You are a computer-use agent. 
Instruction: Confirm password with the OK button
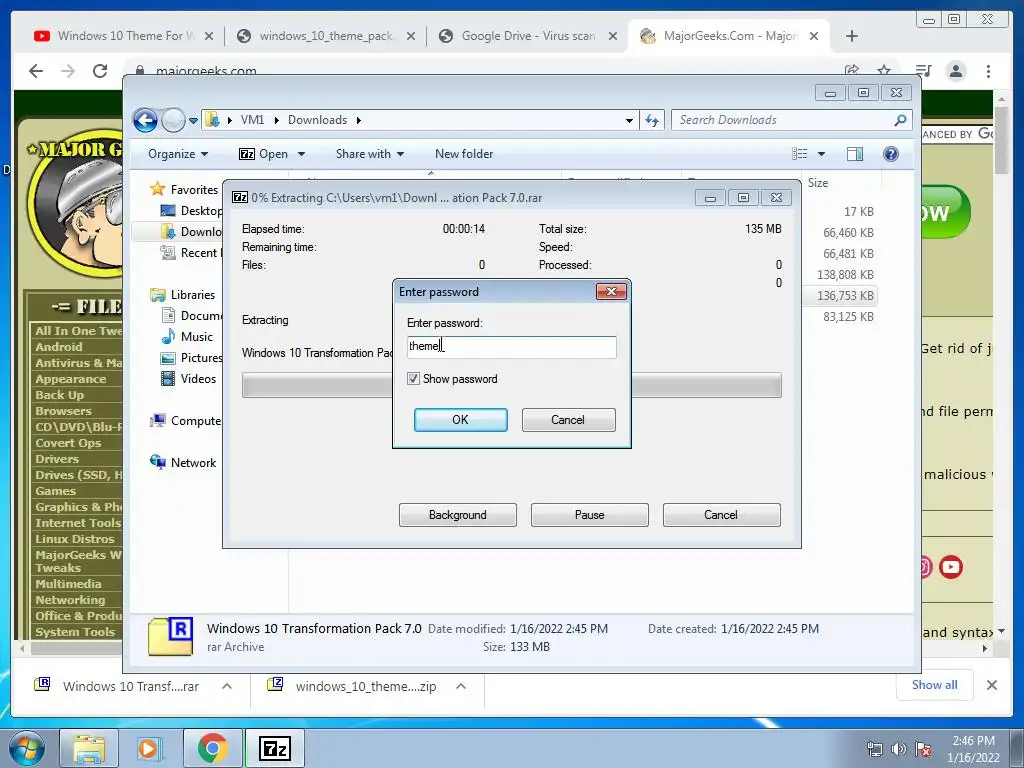click(460, 420)
